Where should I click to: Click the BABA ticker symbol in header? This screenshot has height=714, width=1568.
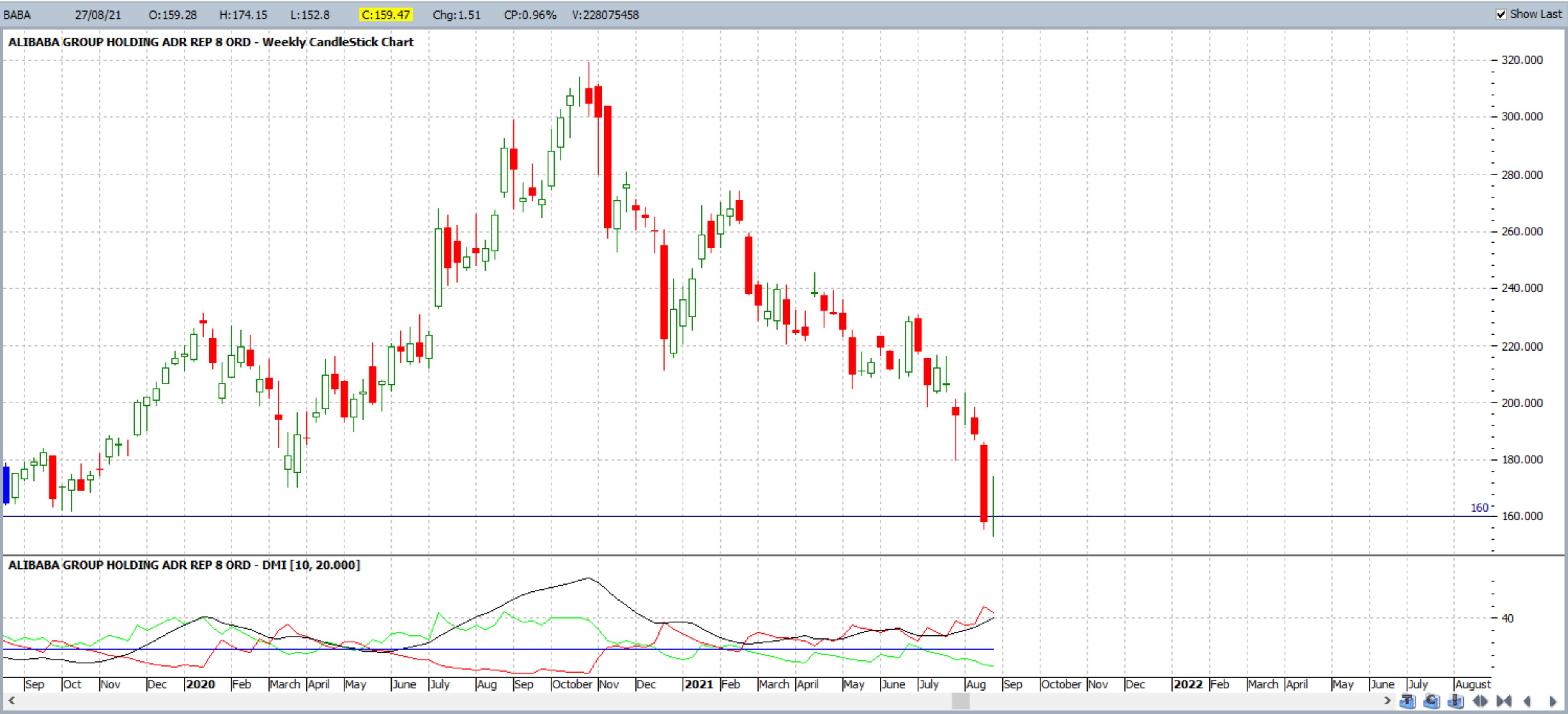click(17, 15)
